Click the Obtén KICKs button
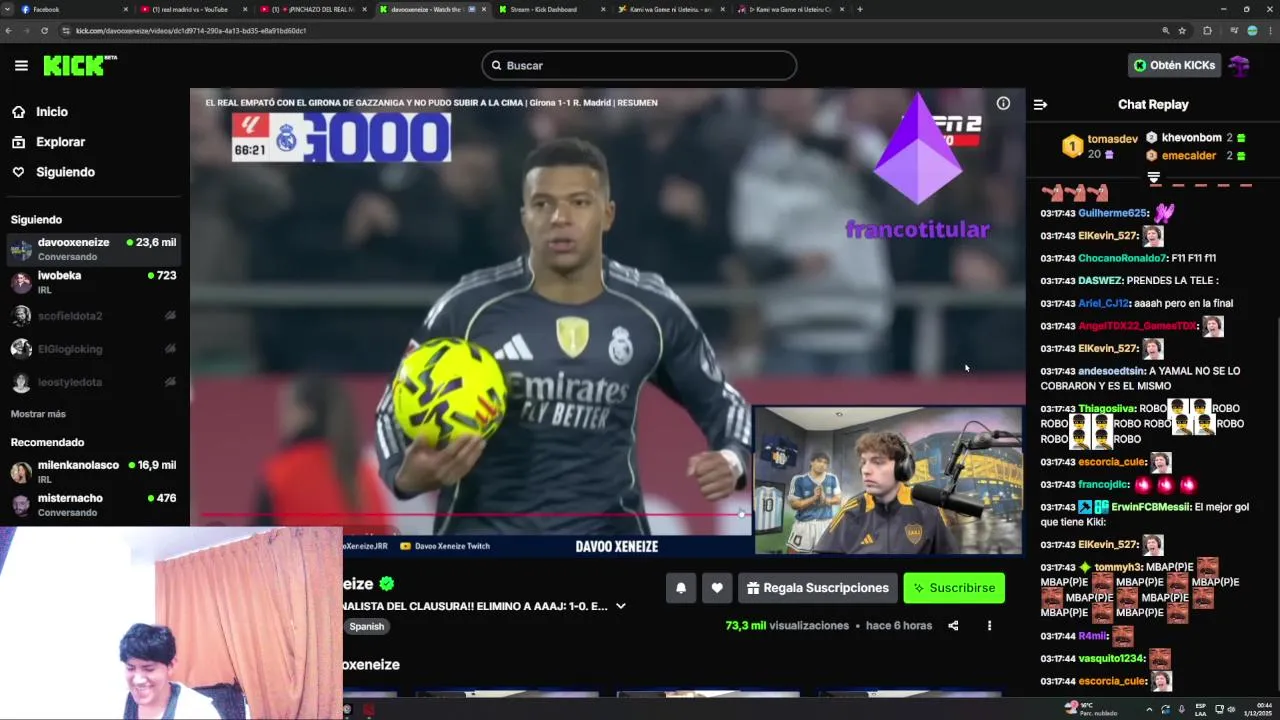Viewport: 1280px width, 720px height. click(1174, 65)
